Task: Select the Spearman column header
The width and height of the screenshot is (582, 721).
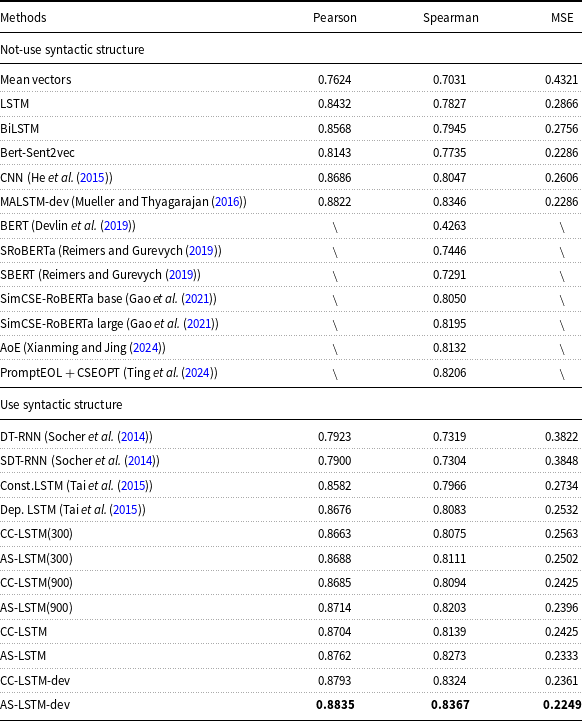Action: 451,18
